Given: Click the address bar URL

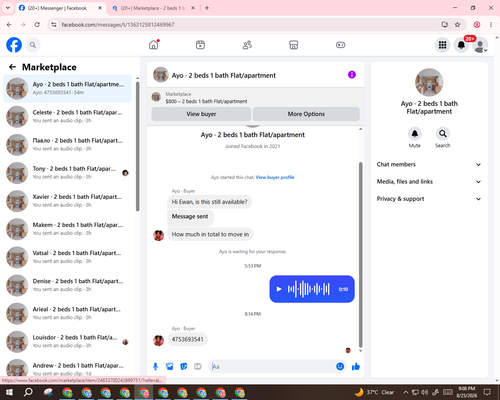Looking at the screenshot, I should [118, 25].
